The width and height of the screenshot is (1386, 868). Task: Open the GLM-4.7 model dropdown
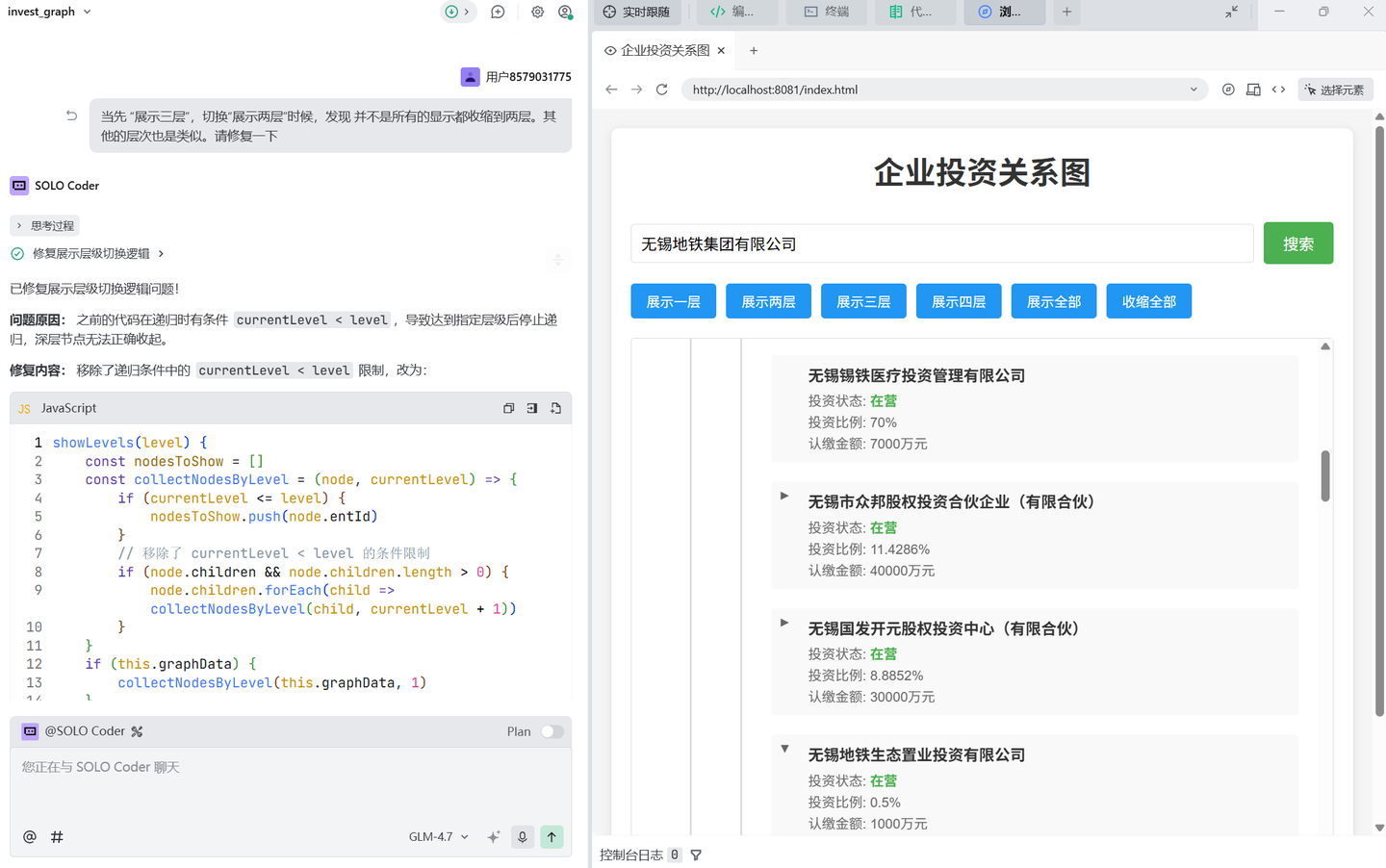(438, 836)
